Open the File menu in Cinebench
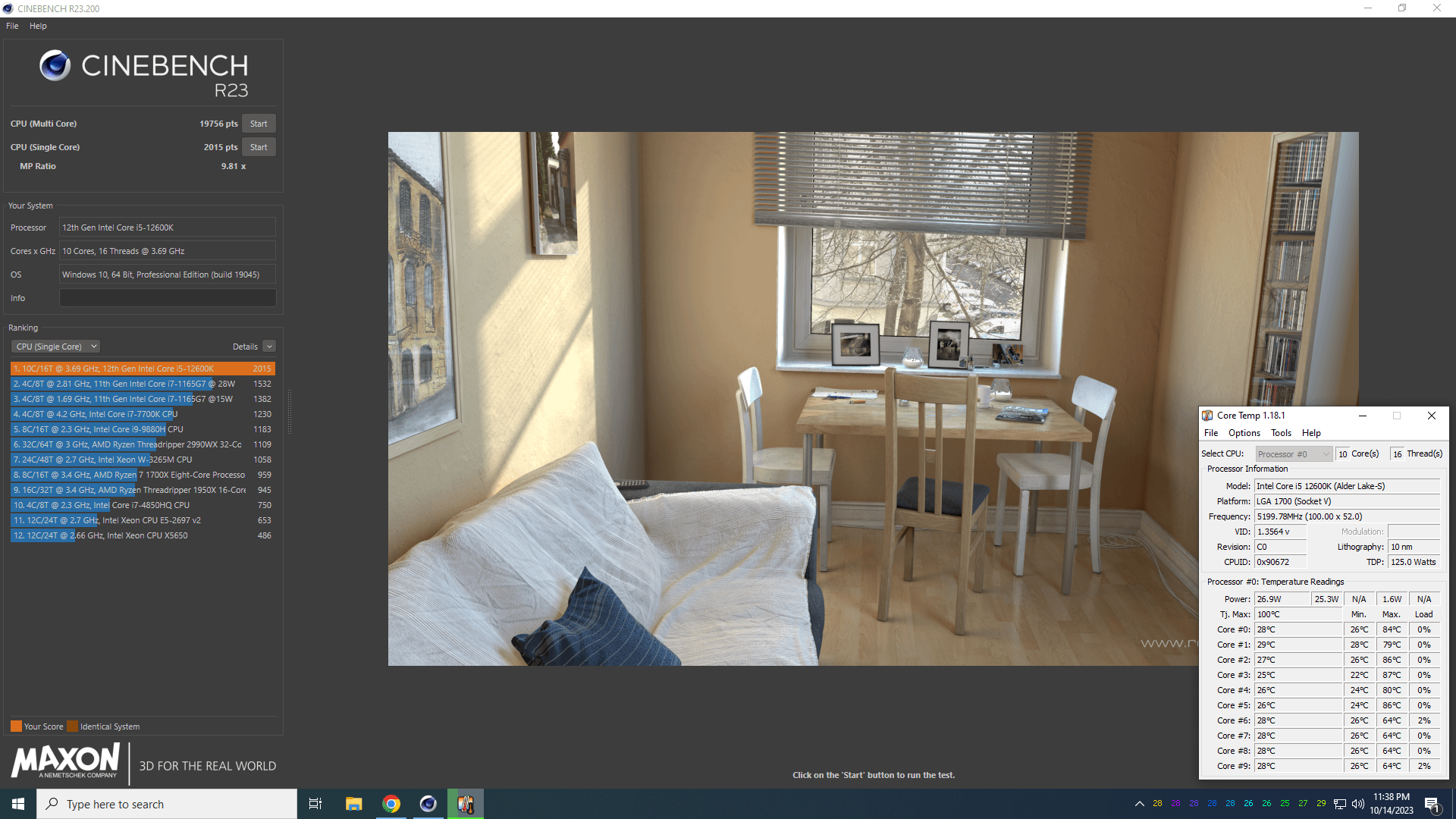 click(x=12, y=26)
